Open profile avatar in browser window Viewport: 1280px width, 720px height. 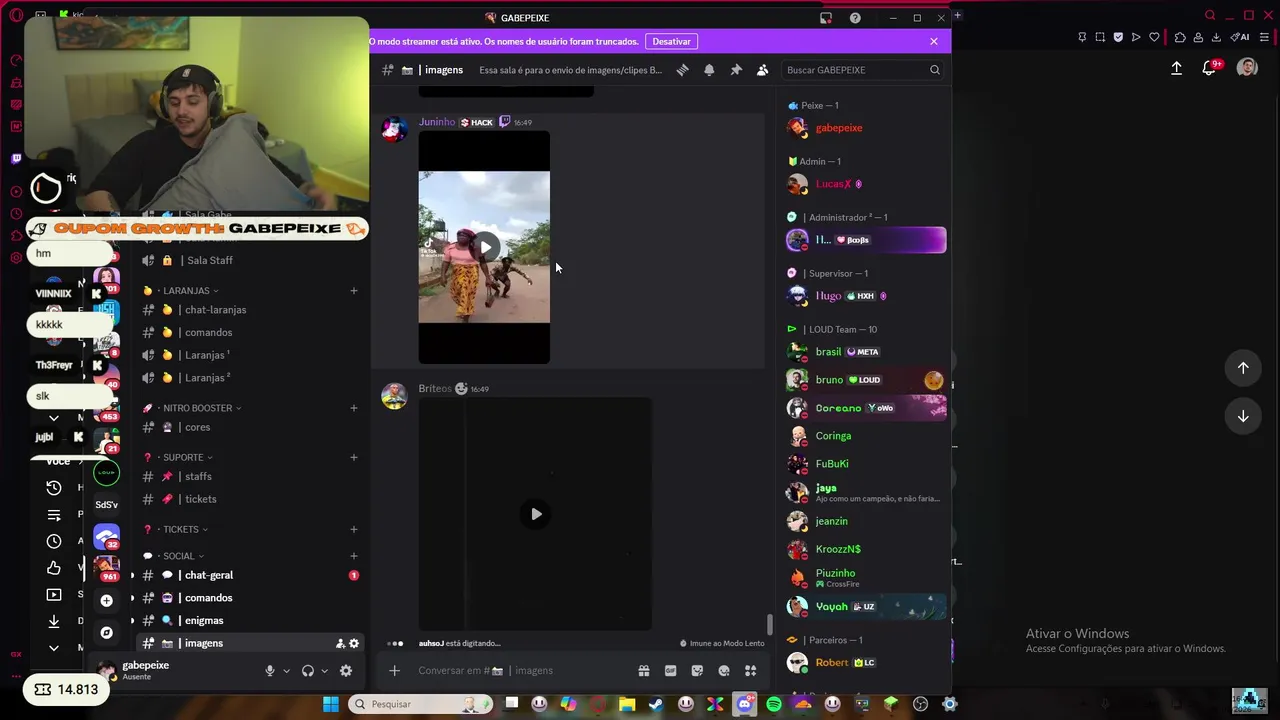pos(1247,68)
